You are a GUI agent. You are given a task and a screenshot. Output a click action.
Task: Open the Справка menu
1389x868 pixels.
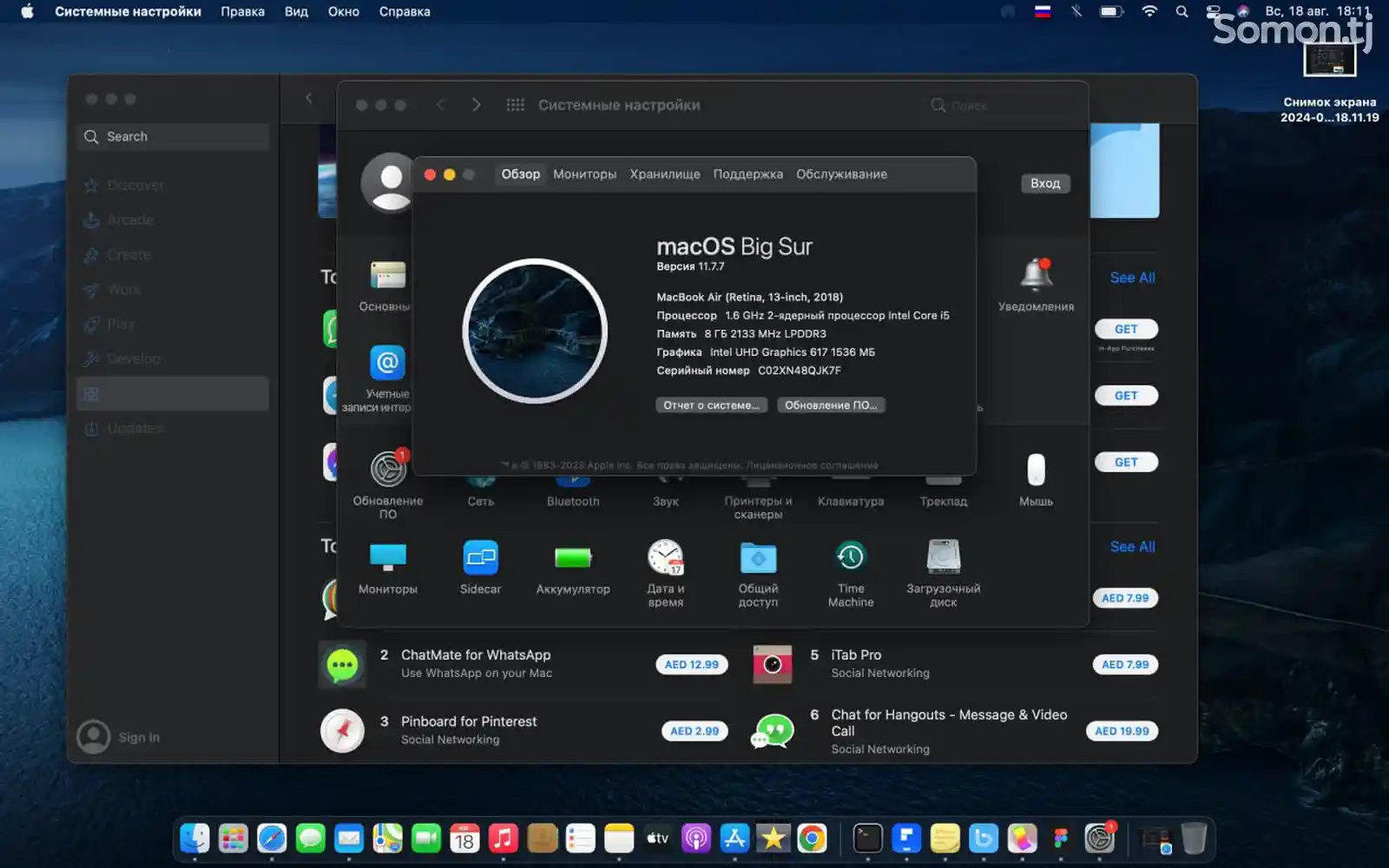point(405,11)
